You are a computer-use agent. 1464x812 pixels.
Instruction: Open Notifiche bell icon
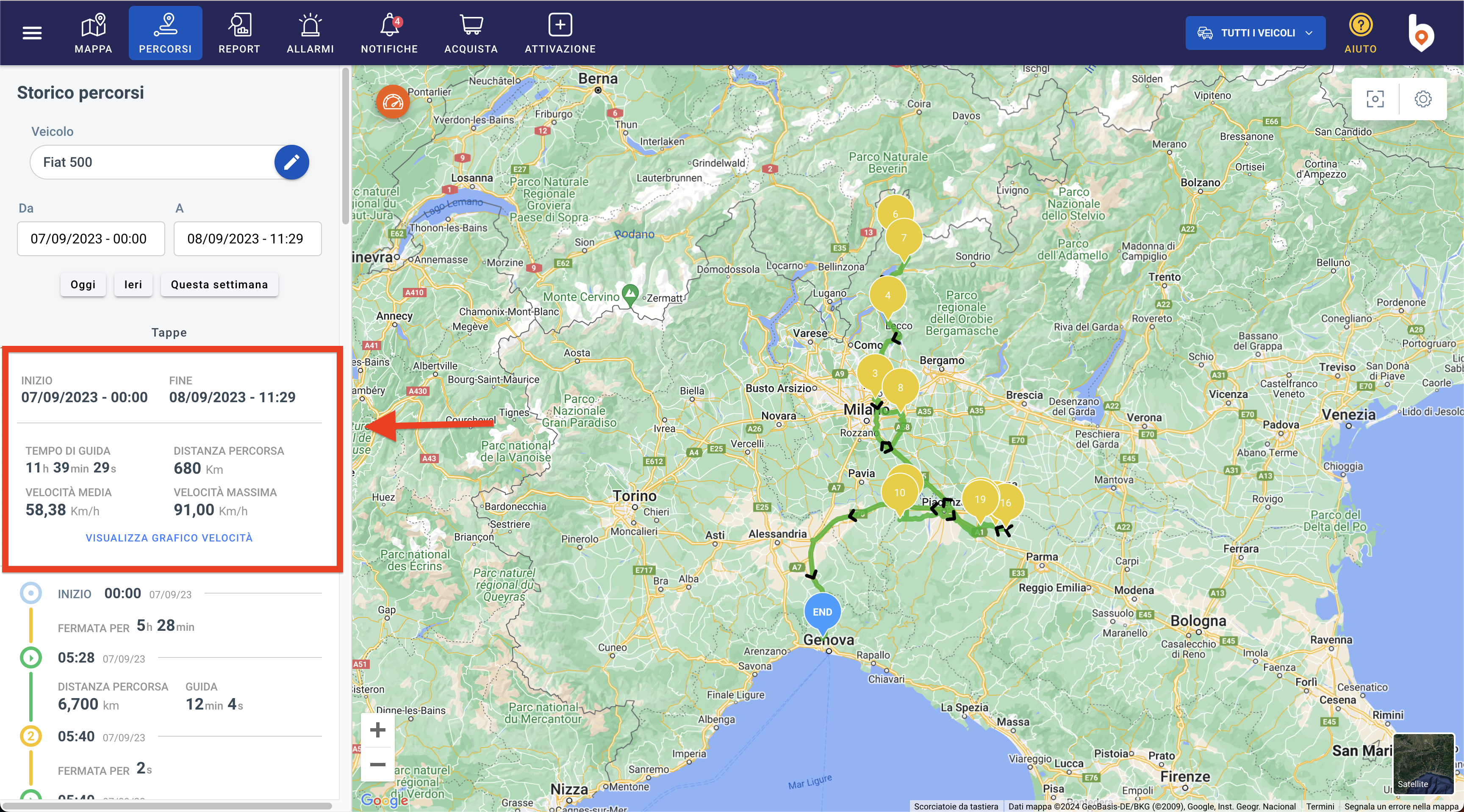tap(389, 33)
